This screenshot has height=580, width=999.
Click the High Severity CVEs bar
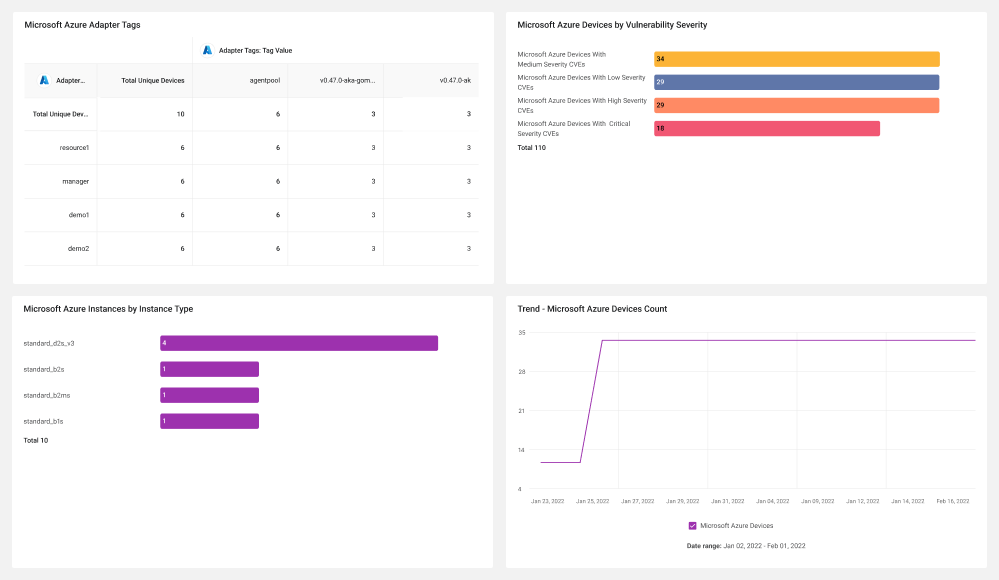coord(796,105)
